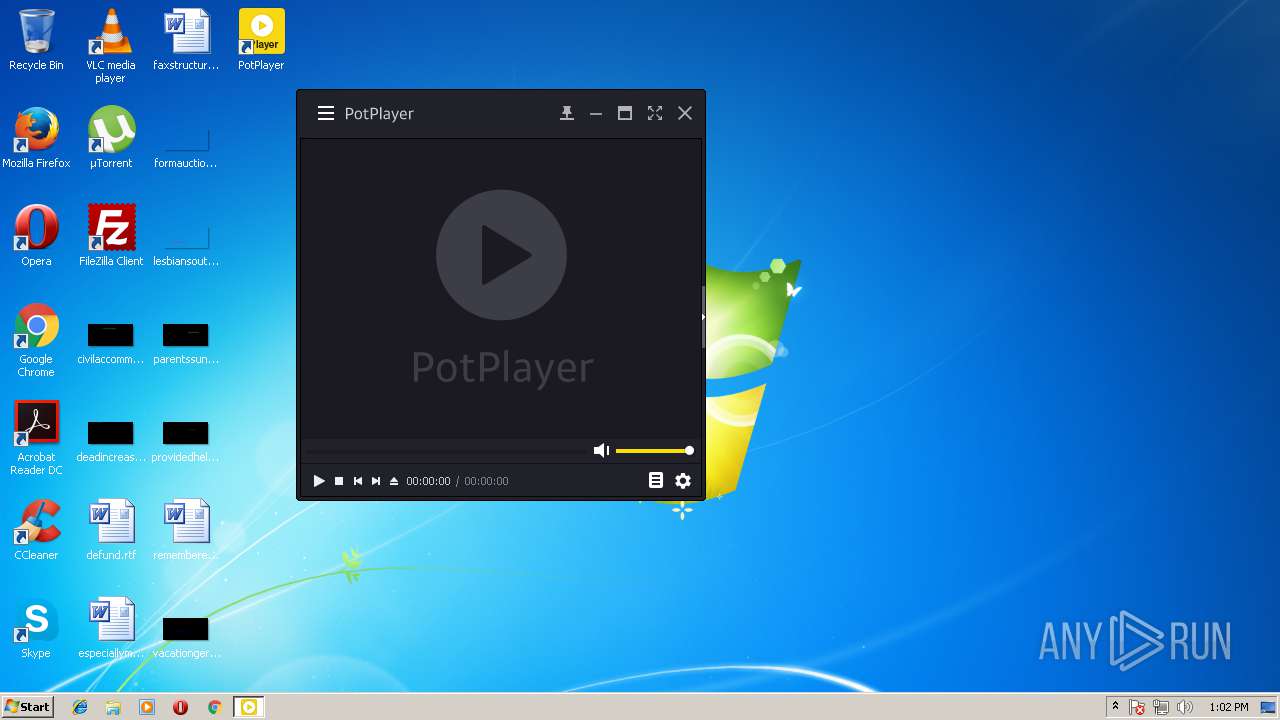Start playback with the play control
Screen dimensions: 1280x720
tap(319, 481)
